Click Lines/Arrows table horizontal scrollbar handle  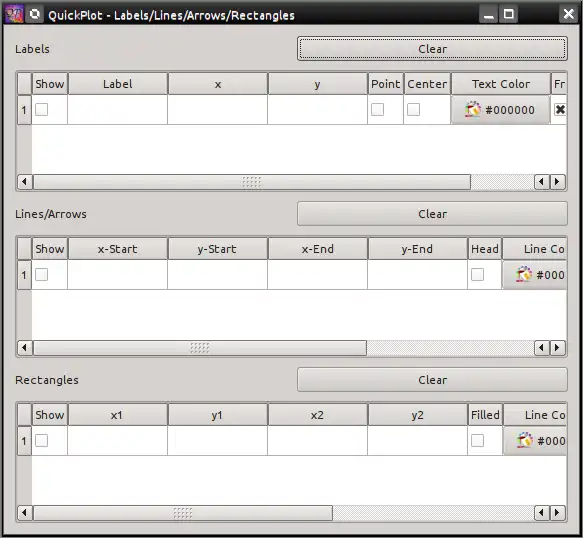(200, 348)
